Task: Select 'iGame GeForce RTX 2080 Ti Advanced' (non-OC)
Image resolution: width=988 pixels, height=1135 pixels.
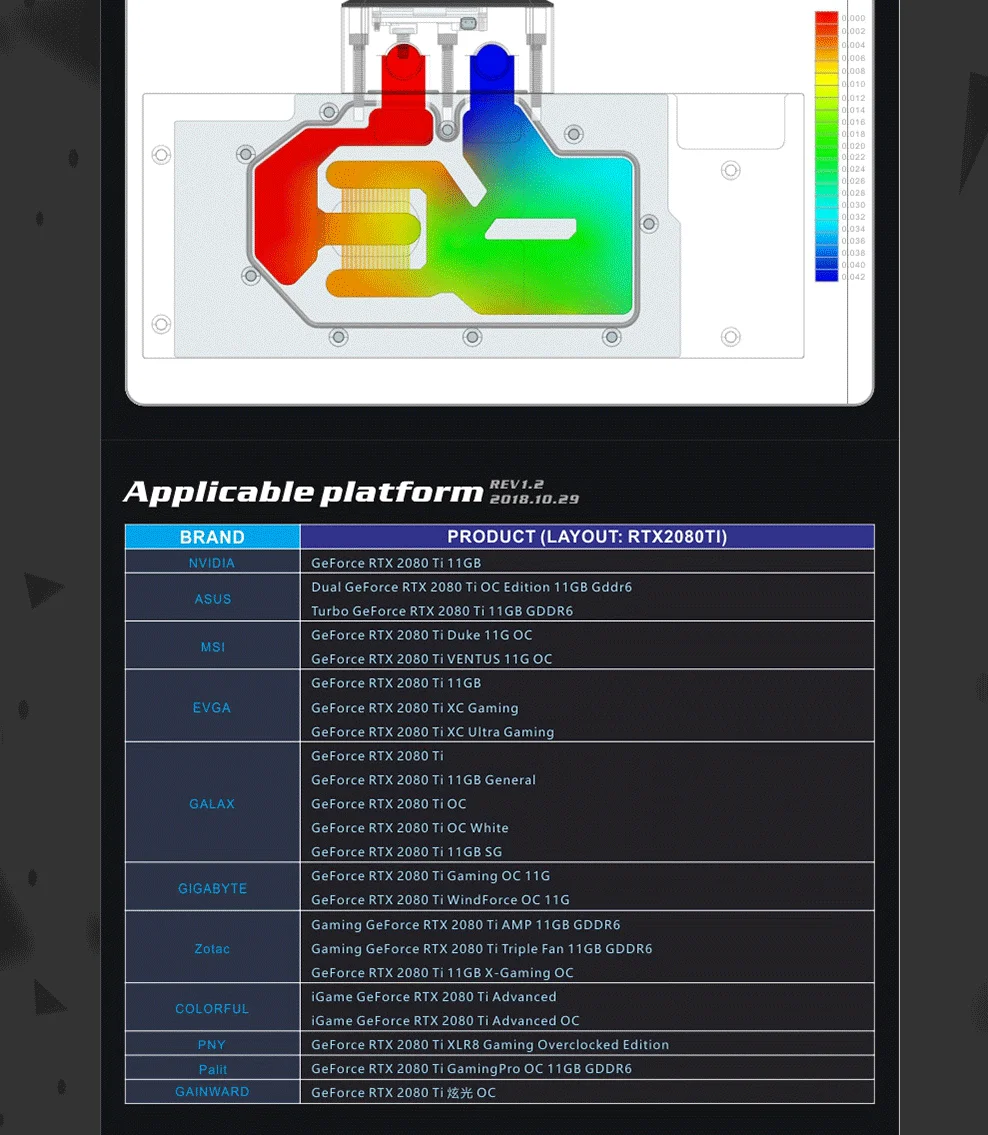Action: (x=434, y=997)
